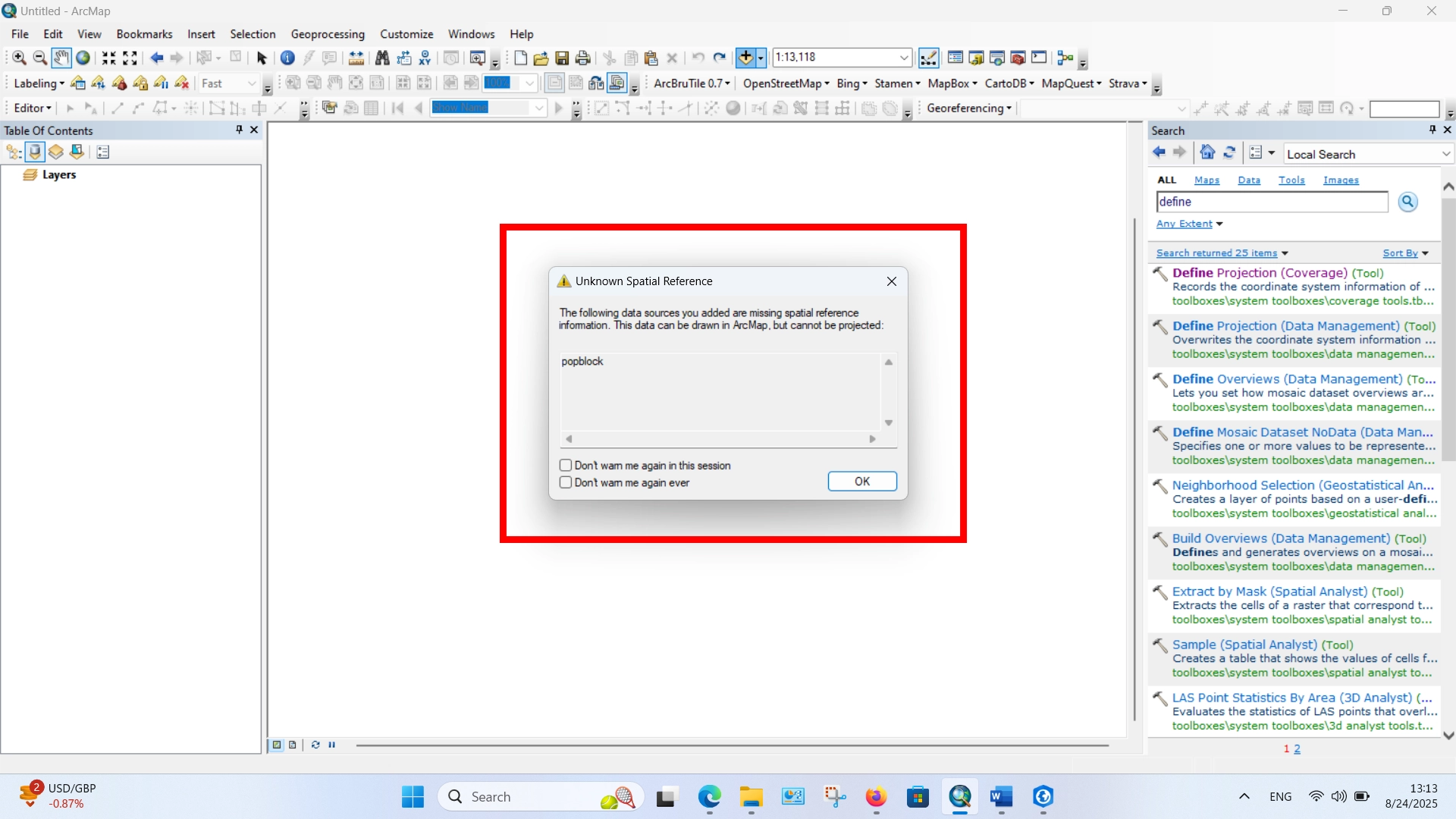
Task: Open Microsoft Word in taskbar
Action: coord(1002,797)
